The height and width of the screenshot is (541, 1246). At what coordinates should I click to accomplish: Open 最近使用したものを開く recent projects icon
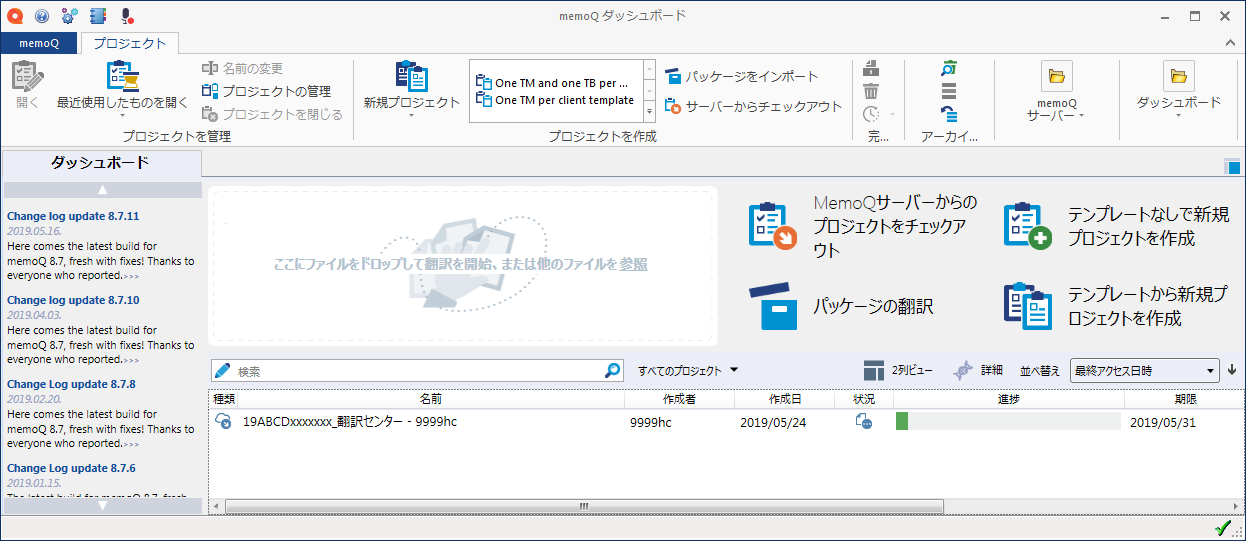pyautogui.click(x=122, y=77)
